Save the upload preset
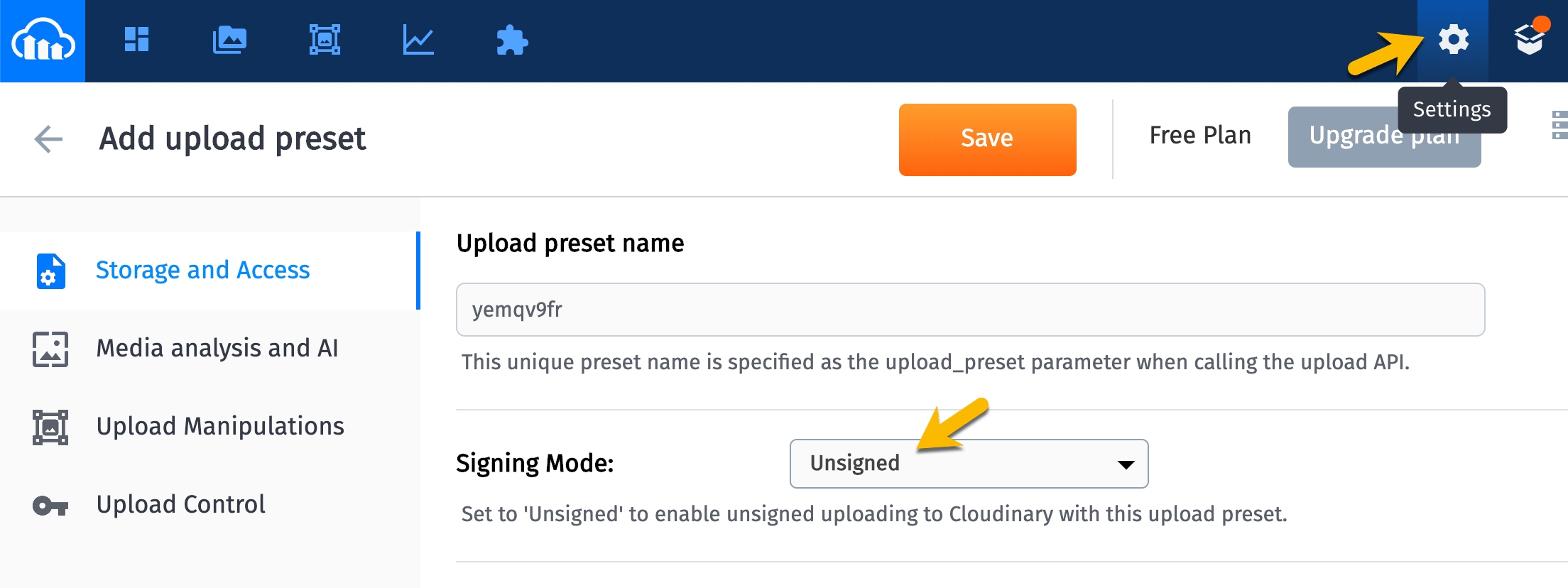The height and width of the screenshot is (588, 1568). (987, 139)
